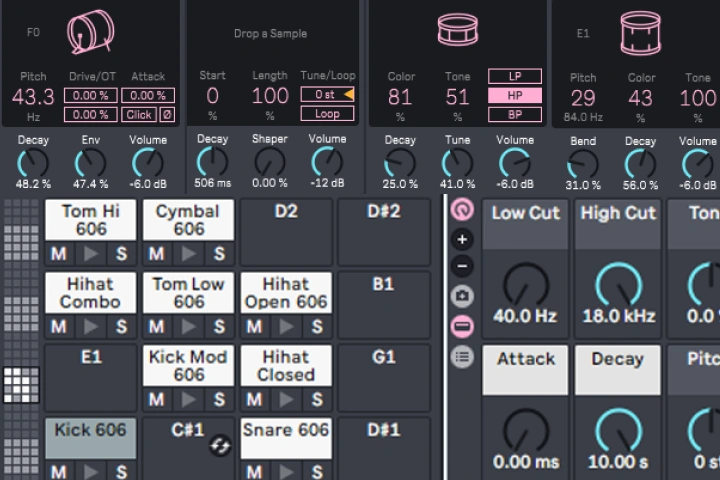Enable the Click button in kick module
The image size is (720, 480).
tap(139, 114)
